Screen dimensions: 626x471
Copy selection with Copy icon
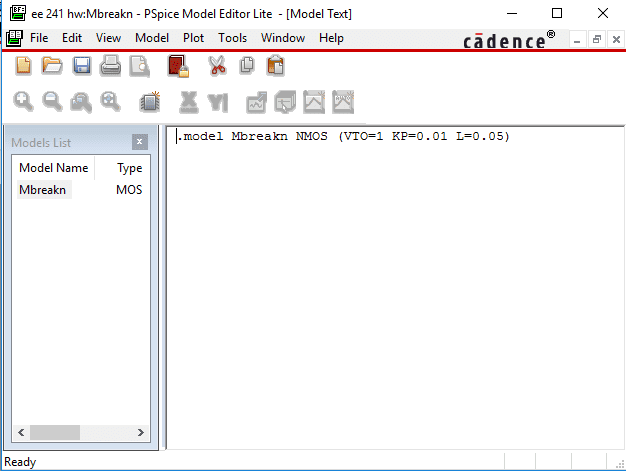(x=247, y=65)
